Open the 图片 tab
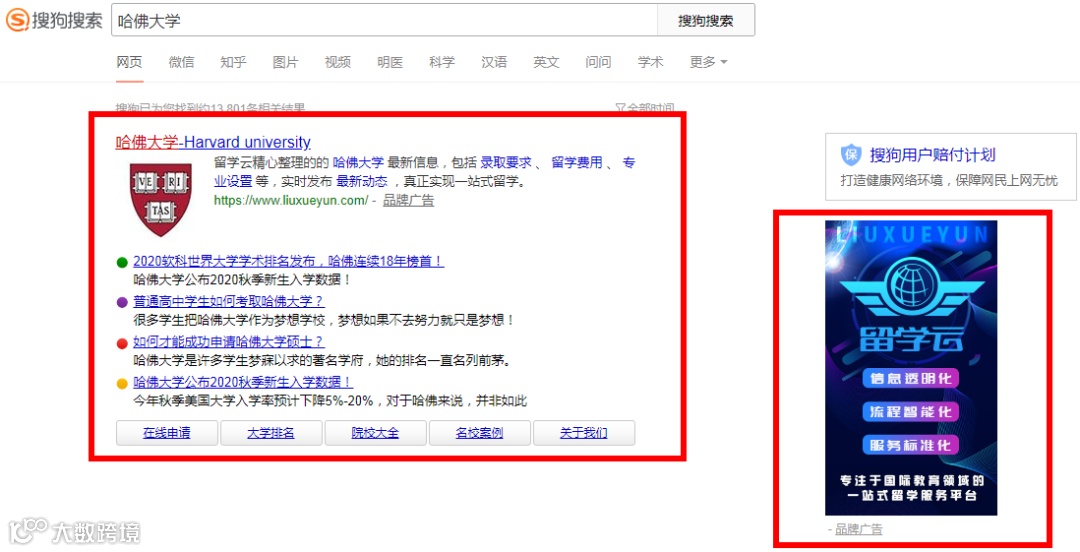The width and height of the screenshot is (1080, 552). (x=285, y=62)
